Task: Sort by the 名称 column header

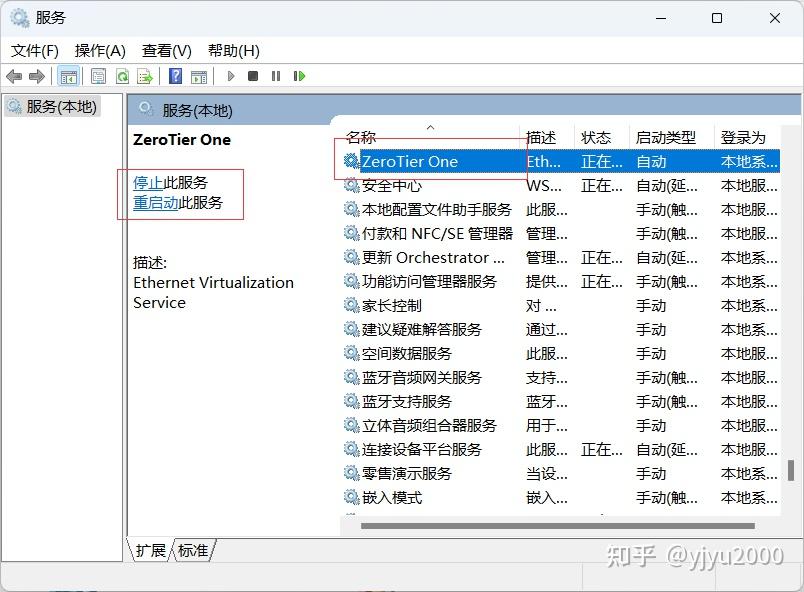Action: click(361, 137)
